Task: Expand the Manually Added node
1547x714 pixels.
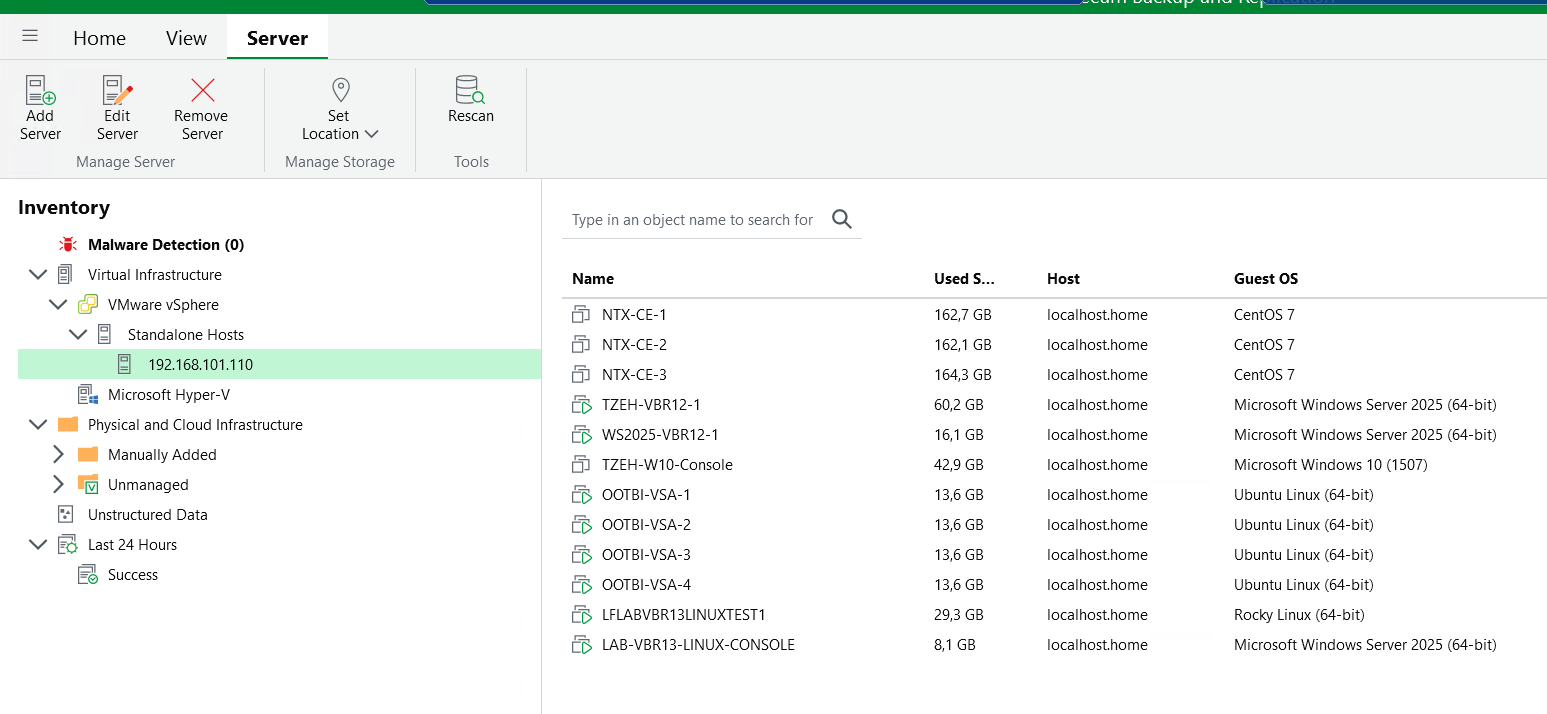Action: (58, 454)
